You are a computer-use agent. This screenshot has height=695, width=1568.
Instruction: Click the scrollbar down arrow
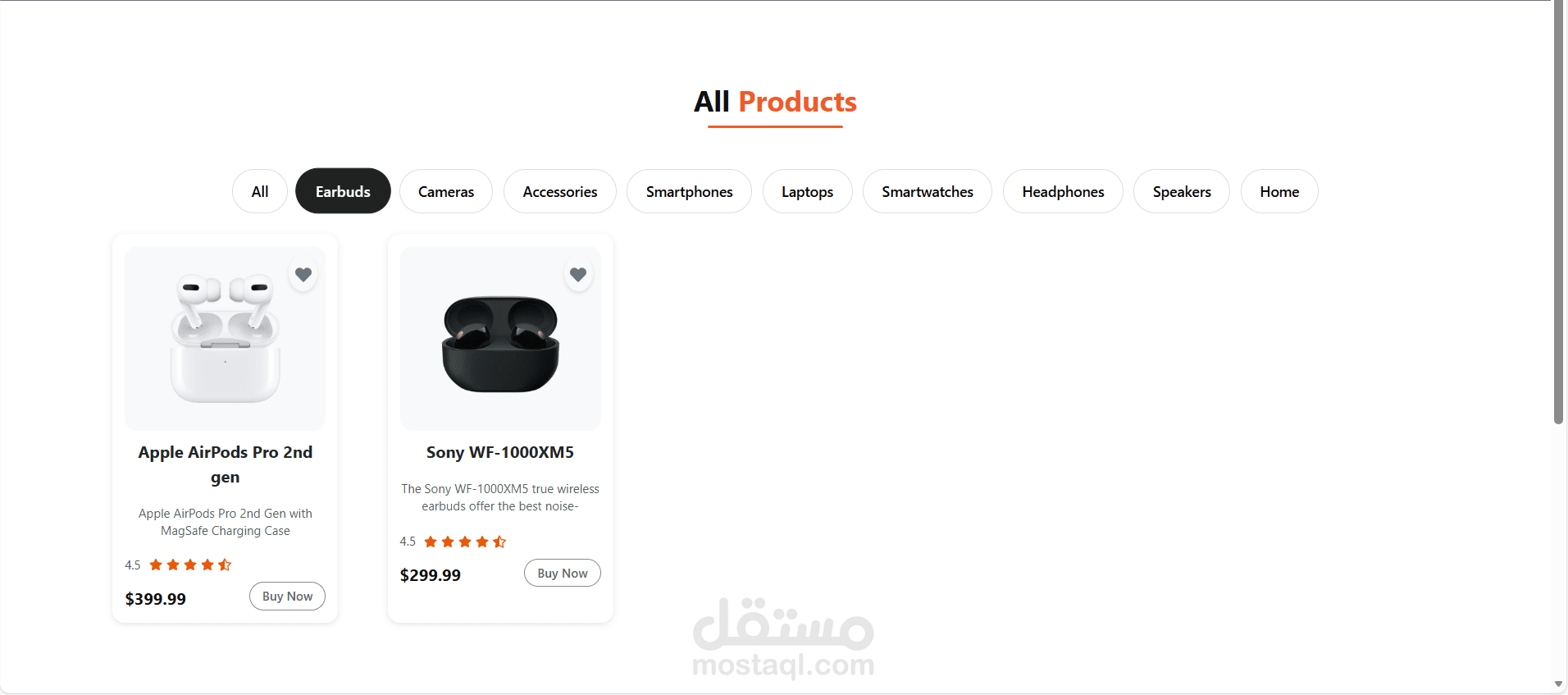[x=1558, y=684]
